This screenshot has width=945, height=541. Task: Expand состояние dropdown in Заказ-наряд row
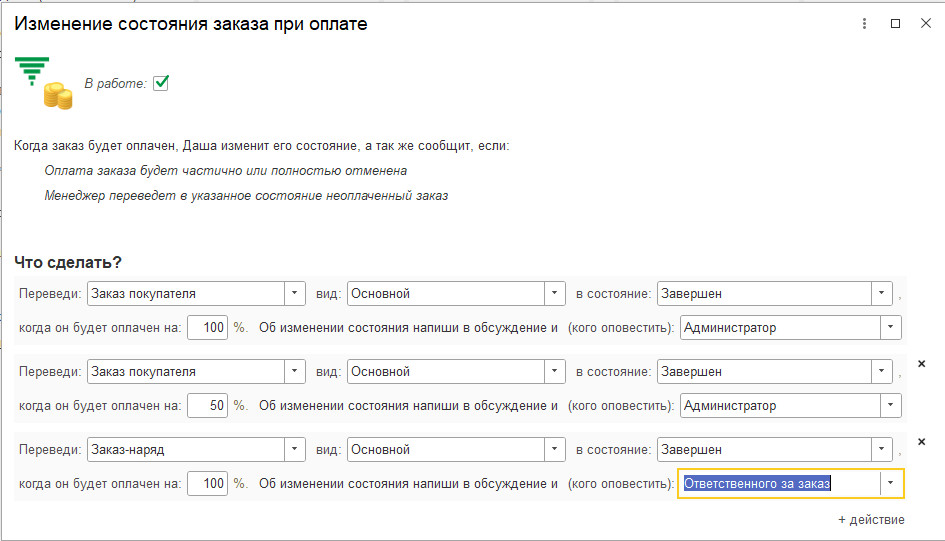(x=882, y=449)
